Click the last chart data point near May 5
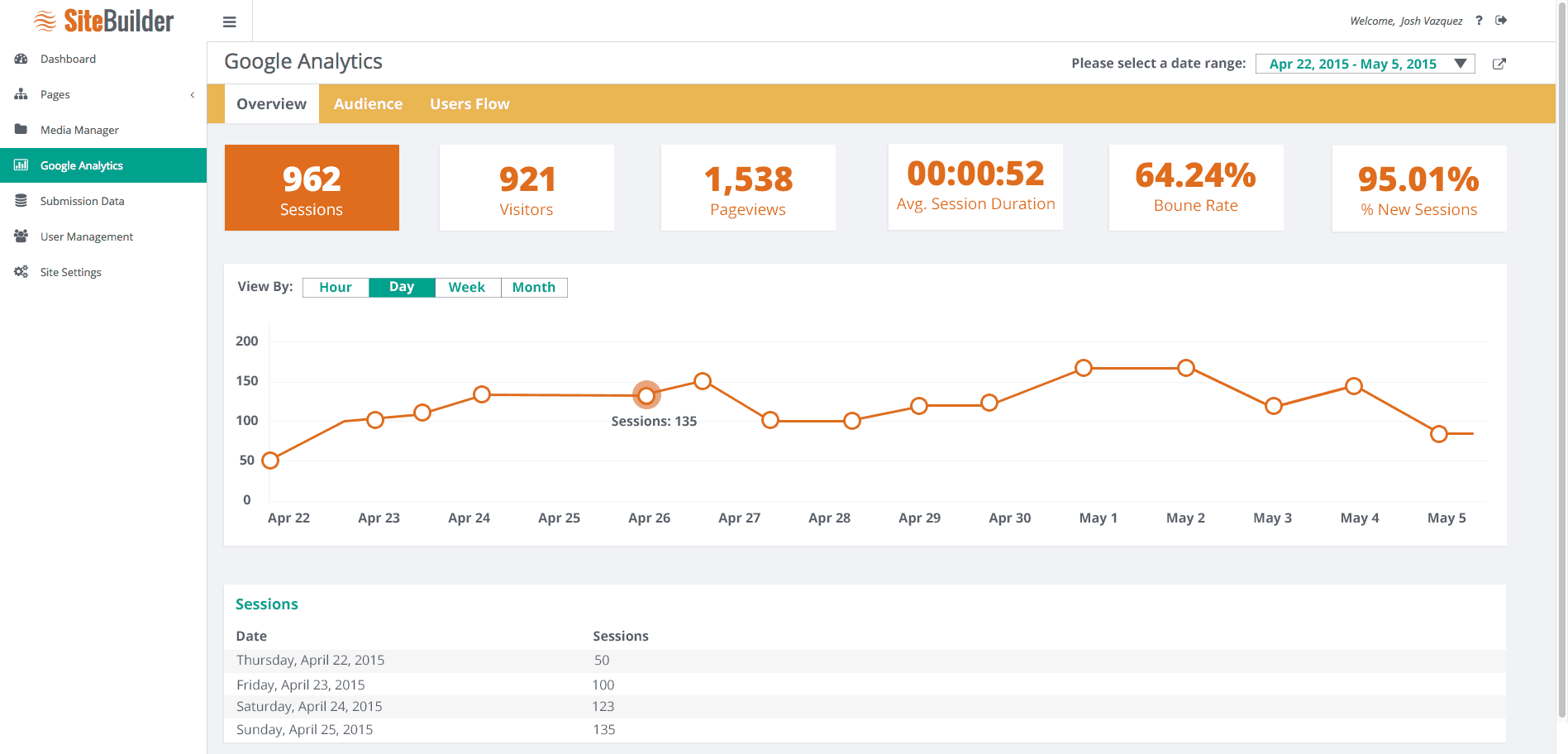This screenshot has width=1568, height=754. pyautogui.click(x=1439, y=434)
